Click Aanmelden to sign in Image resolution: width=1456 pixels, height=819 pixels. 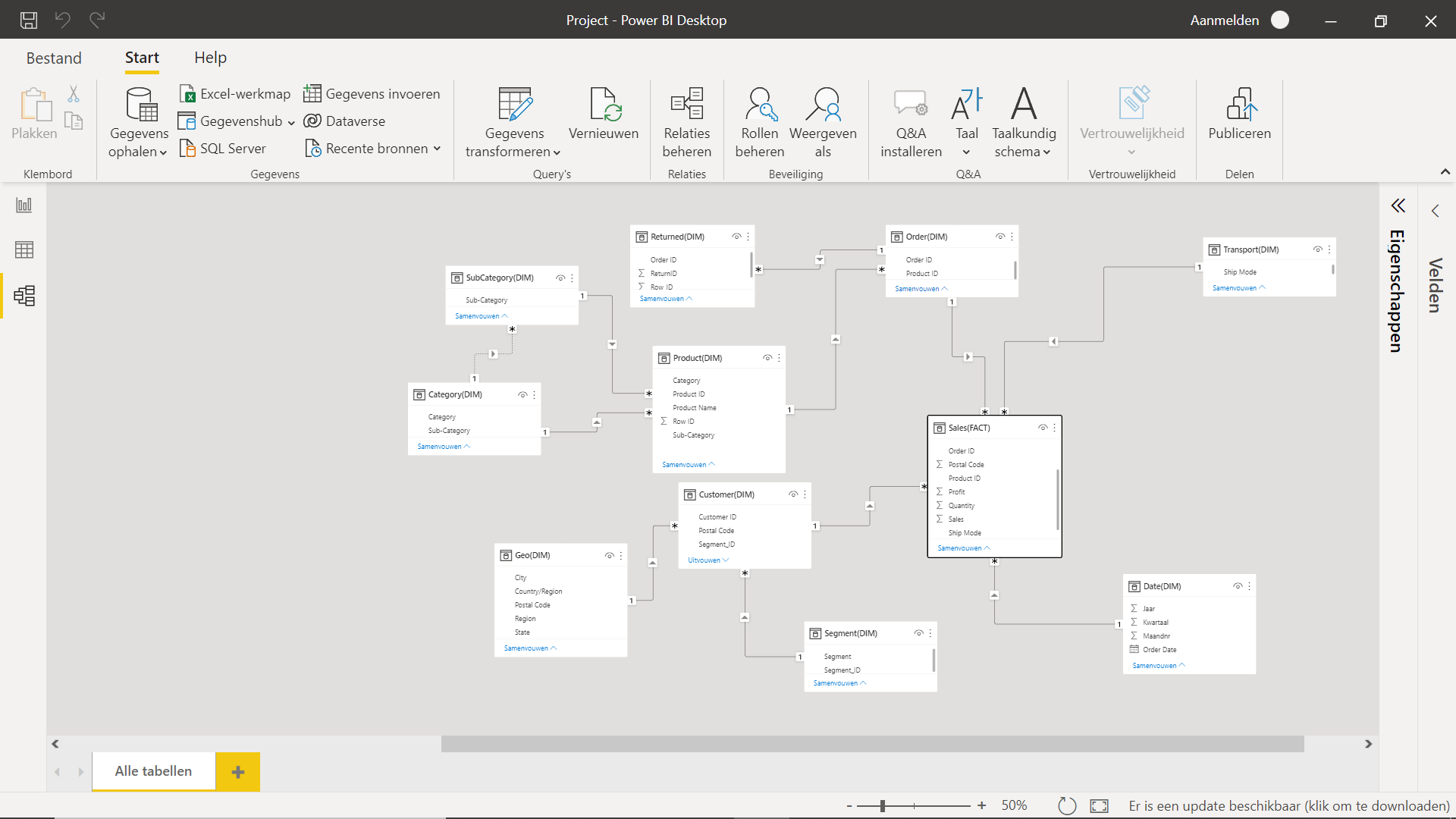click(1224, 20)
